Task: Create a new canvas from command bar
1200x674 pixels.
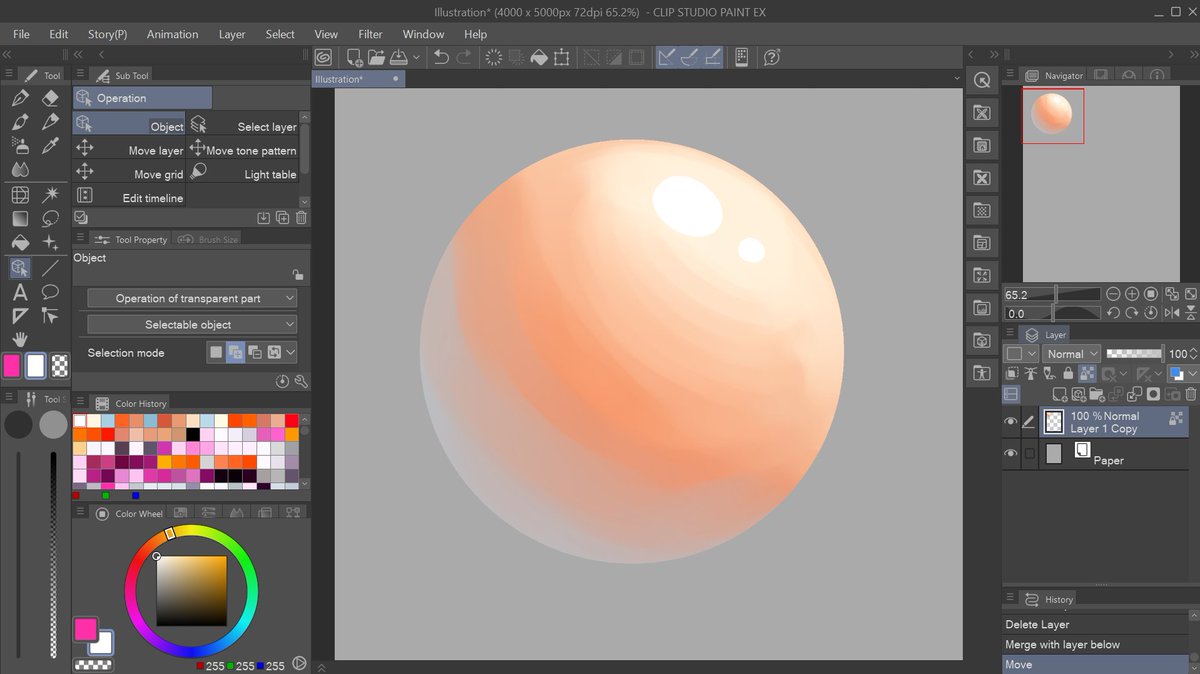Action: 354,57
